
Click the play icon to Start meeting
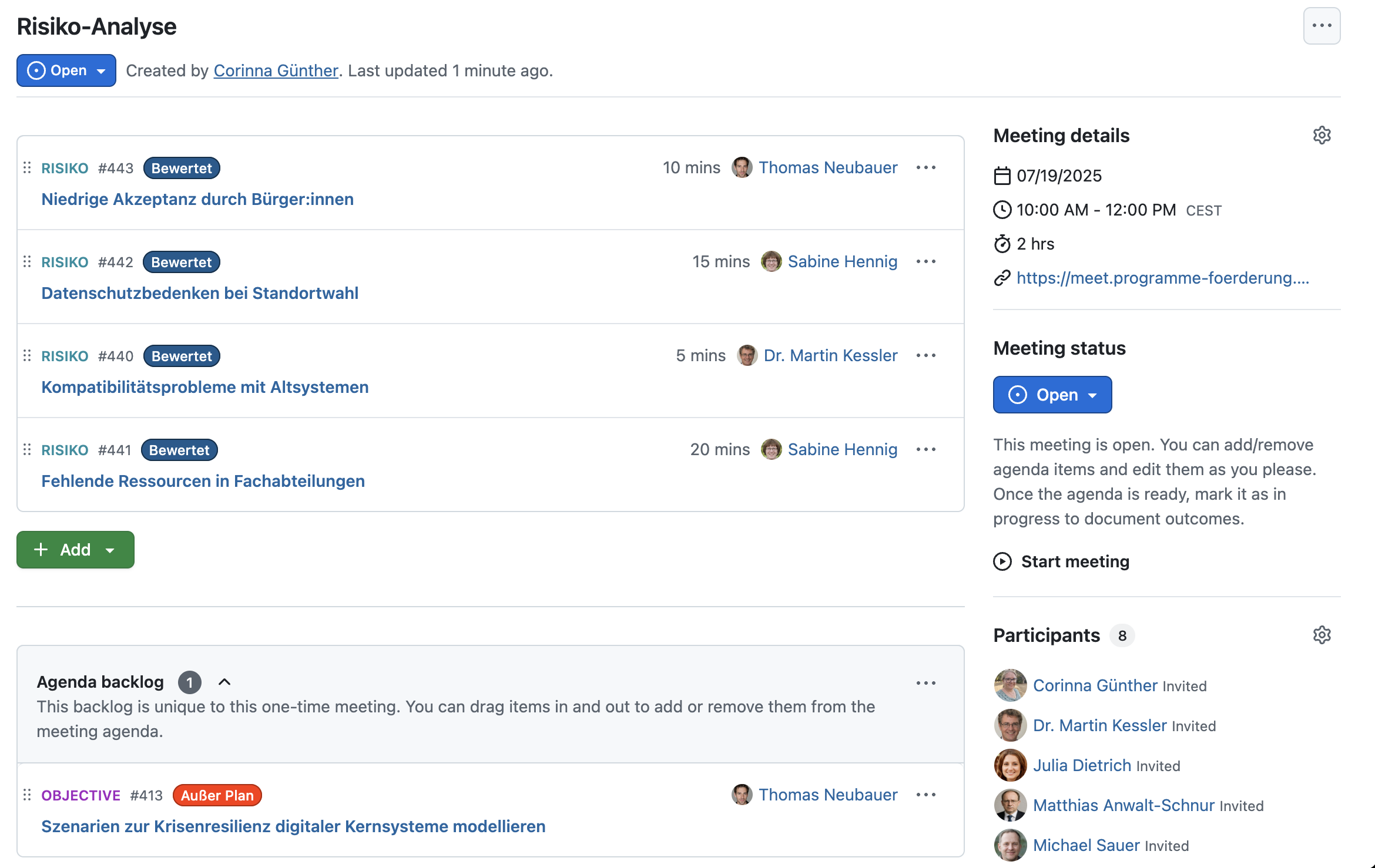[x=1002, y=562]
